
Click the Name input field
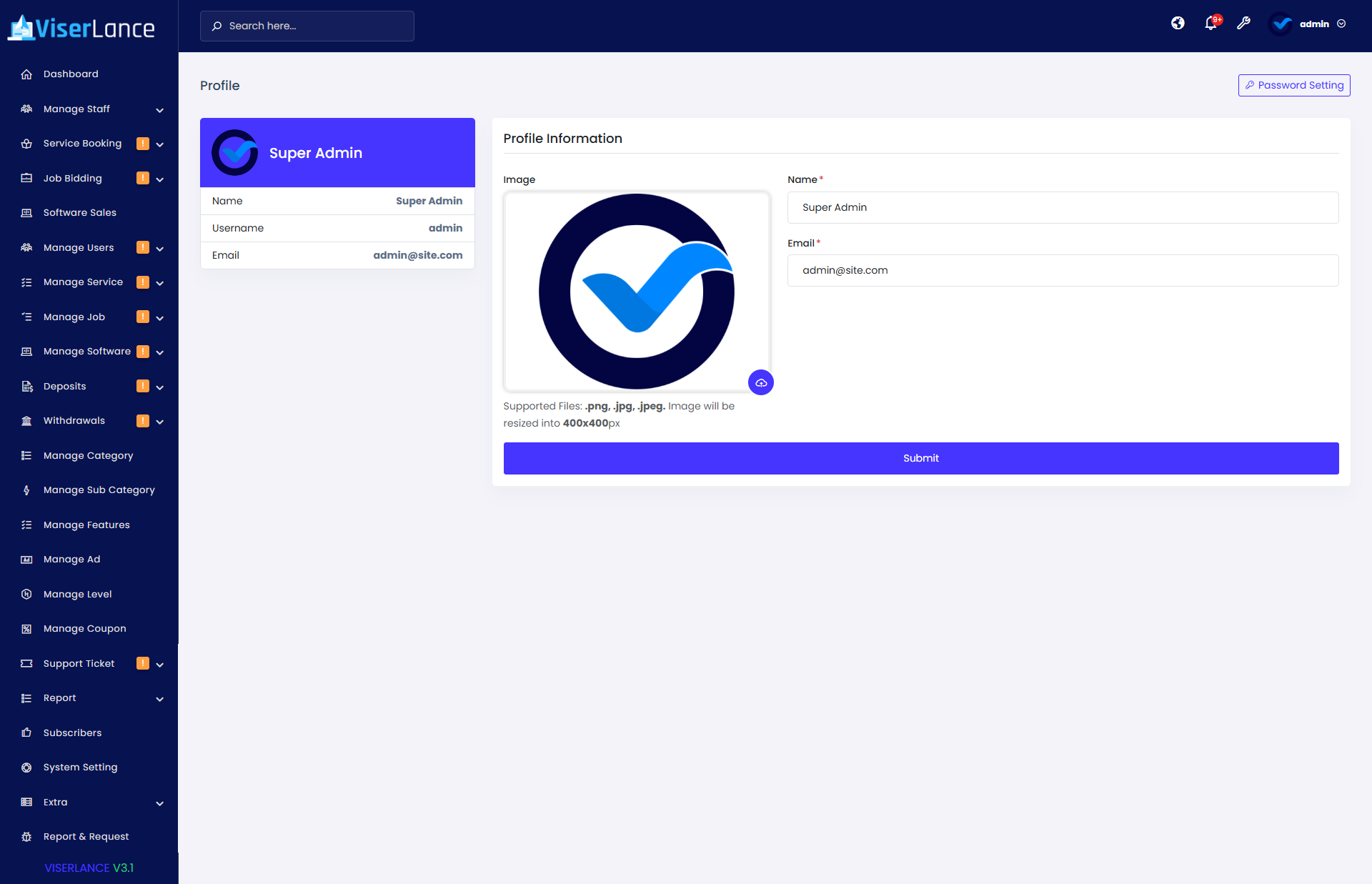pos(1063,207)
